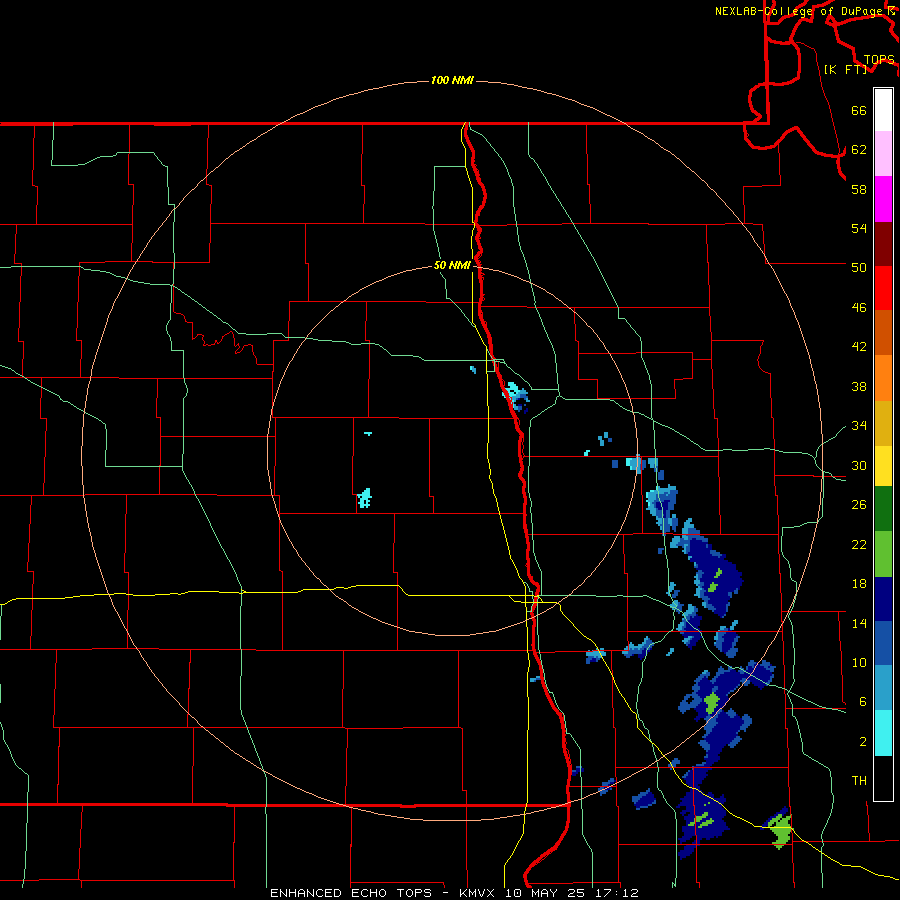Click the "NEXLAB-College of DuPage" credit text
The width and height of the screenshot is (900, 900).
click(797, 11)
